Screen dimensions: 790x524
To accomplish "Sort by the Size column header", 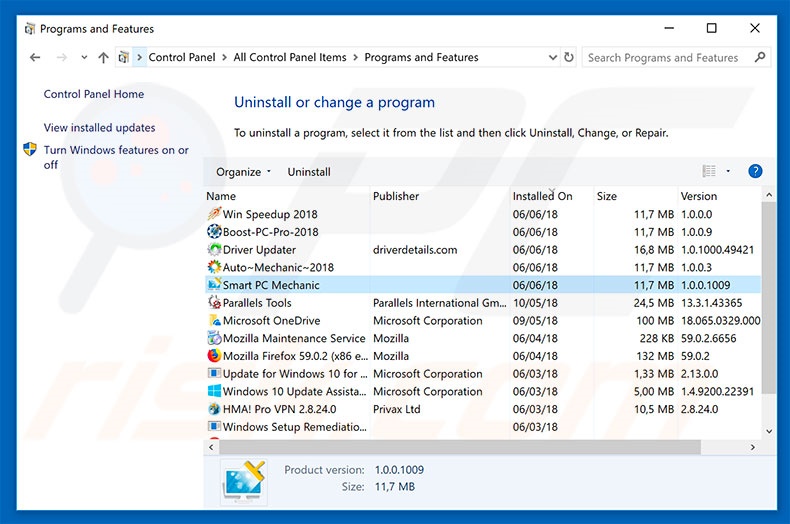I will tap(636, 196).
